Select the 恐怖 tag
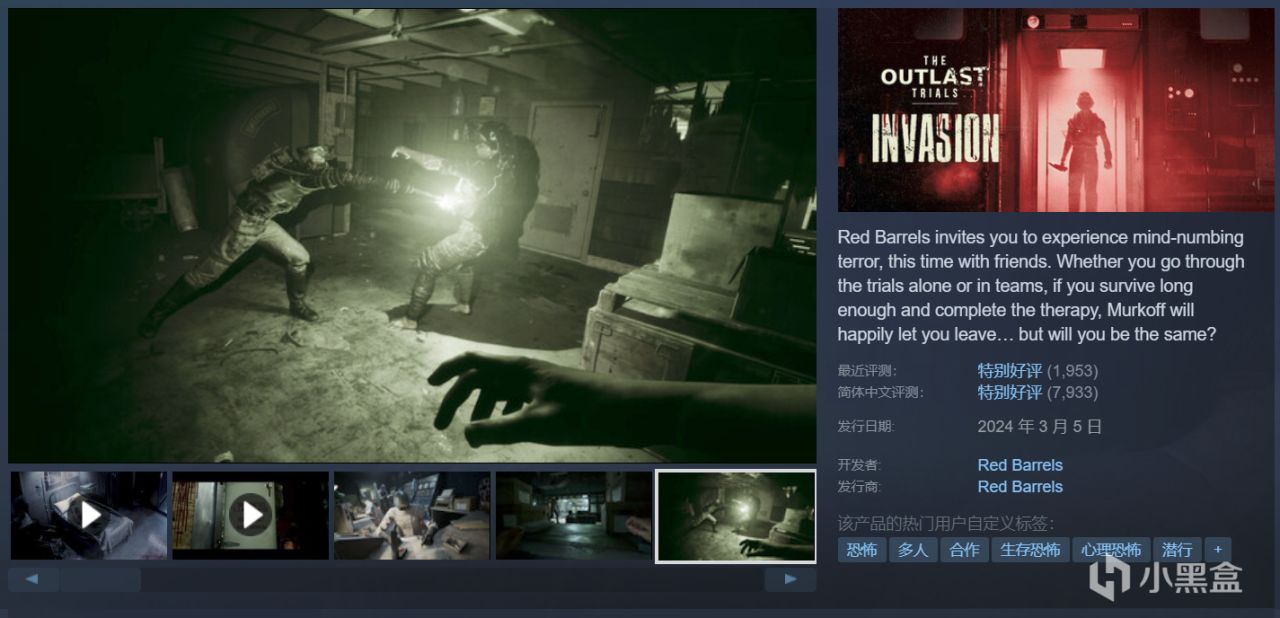 pyautogui.click(x=862, y=550)
